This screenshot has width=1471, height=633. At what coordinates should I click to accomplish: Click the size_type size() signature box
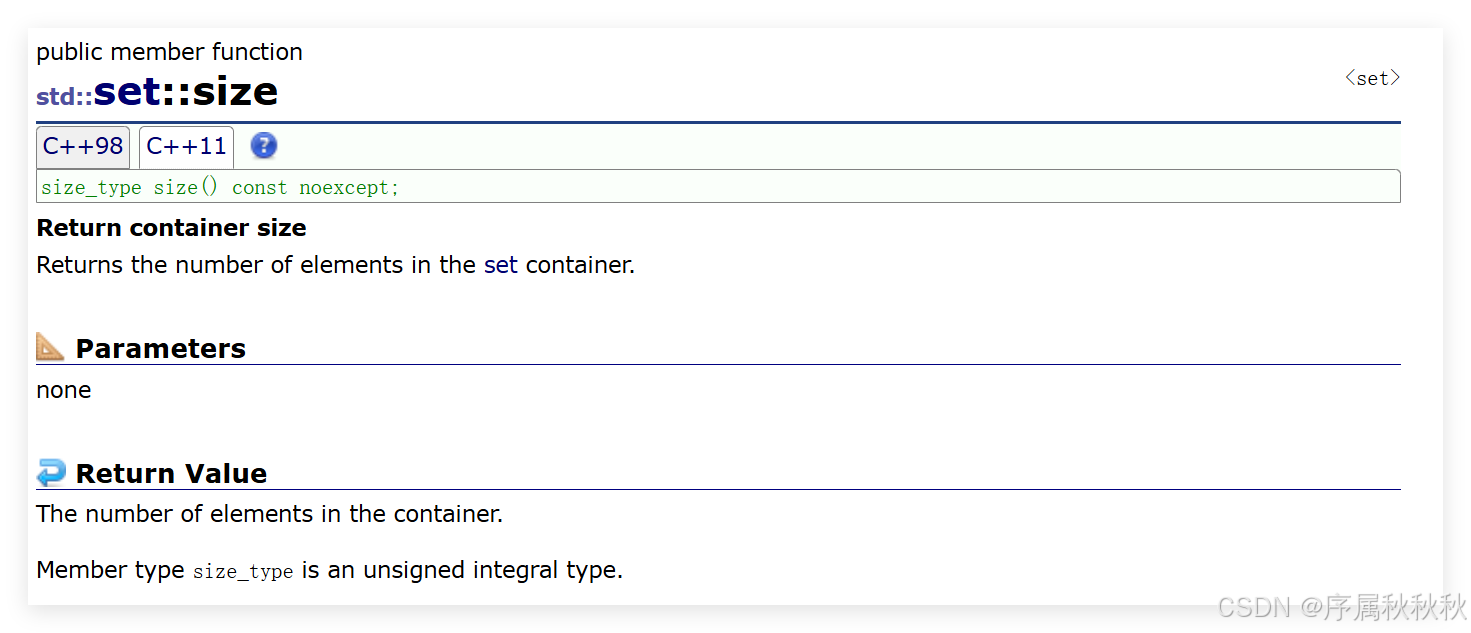(718, 187)
